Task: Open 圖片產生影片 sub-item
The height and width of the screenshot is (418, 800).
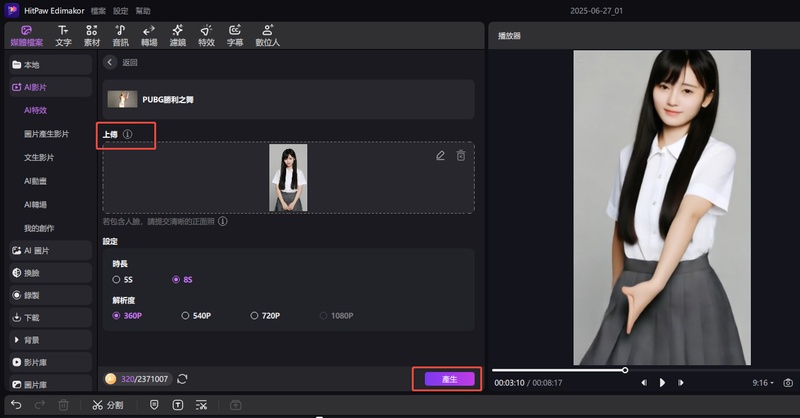Action: tap(46, 134)
